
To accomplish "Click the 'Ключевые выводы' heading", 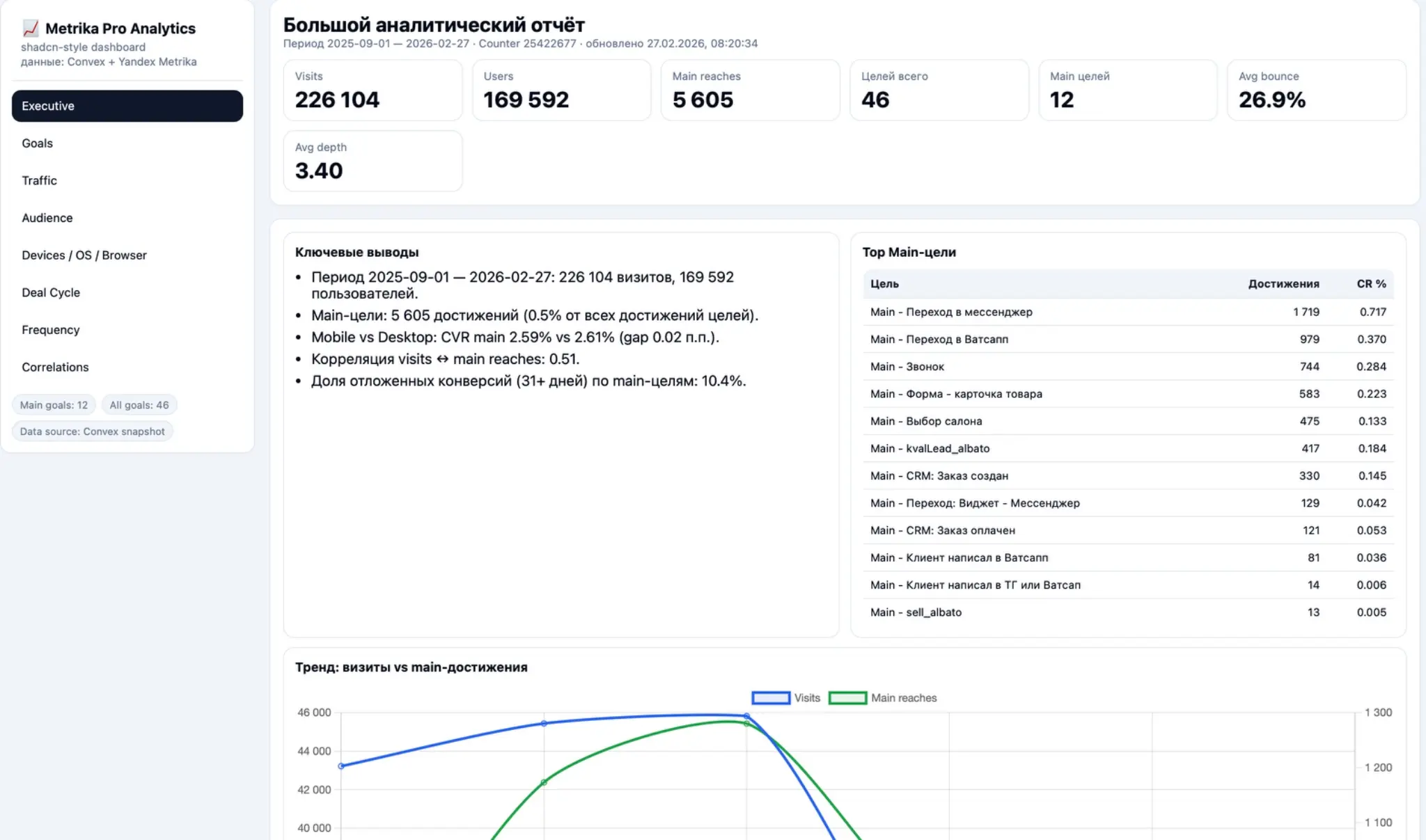I will tap(357, 253).
